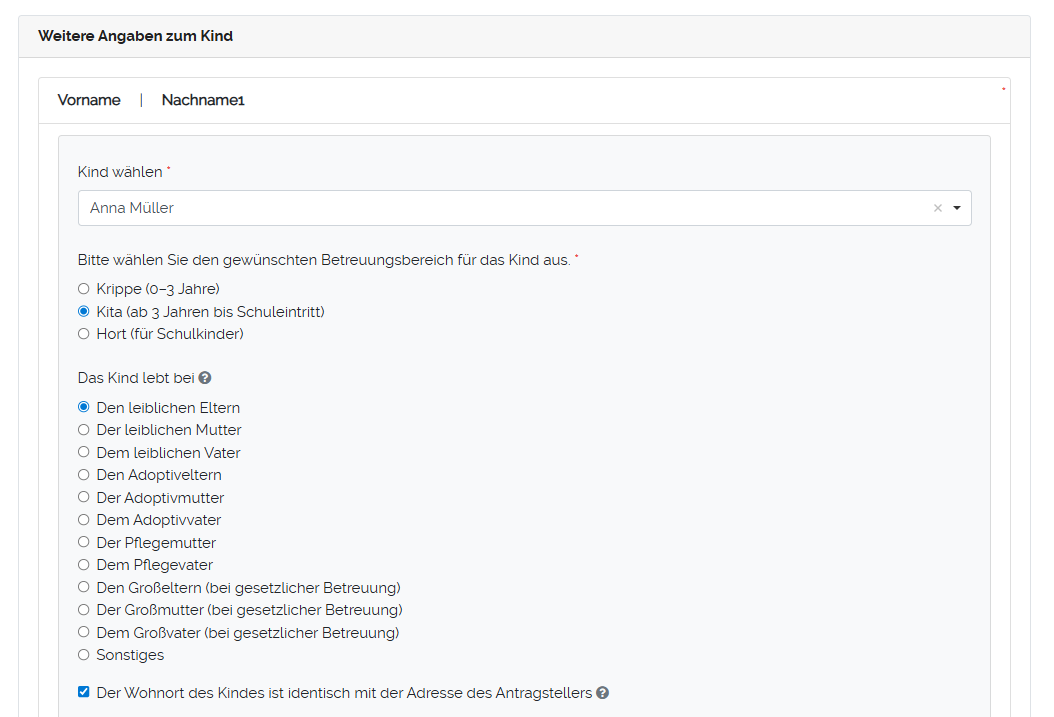
Task: Uncheck the identical Wohnort address checkbox
Action: tap(84, 692)
